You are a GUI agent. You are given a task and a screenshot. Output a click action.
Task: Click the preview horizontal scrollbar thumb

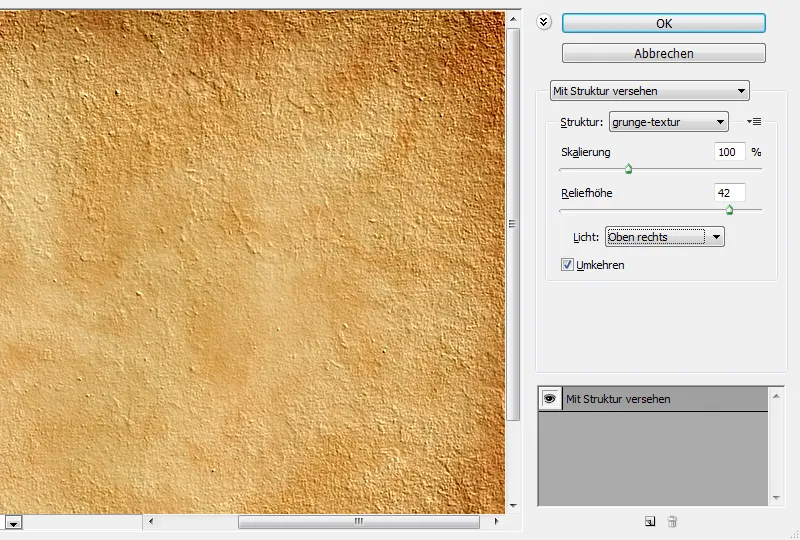[x=359, y=521]
